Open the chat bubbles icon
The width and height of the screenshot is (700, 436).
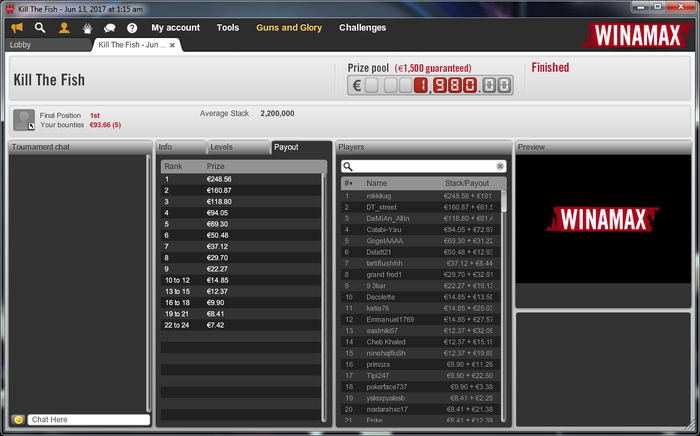[109, 28]
